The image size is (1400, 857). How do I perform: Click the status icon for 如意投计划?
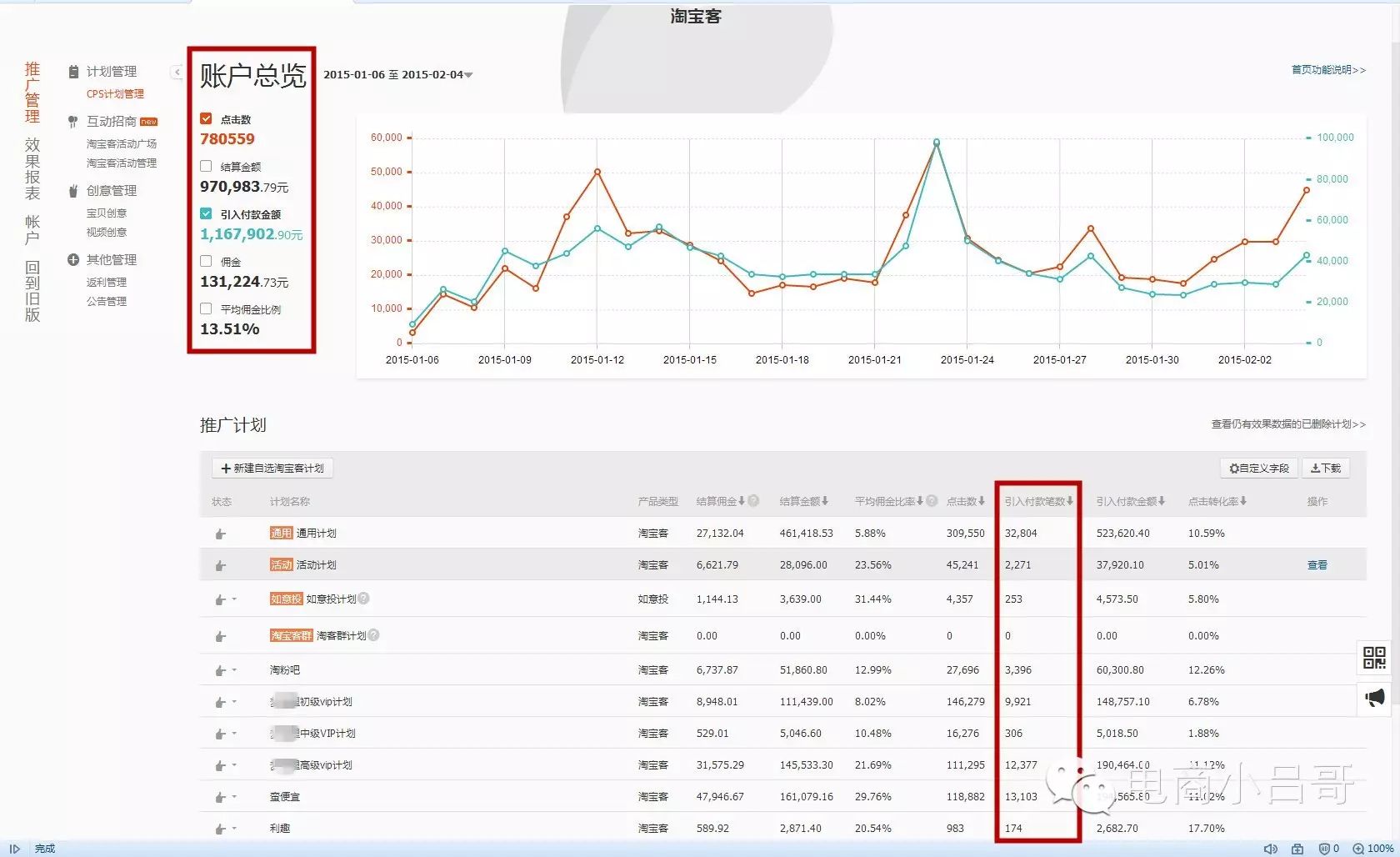pos(220,599)
